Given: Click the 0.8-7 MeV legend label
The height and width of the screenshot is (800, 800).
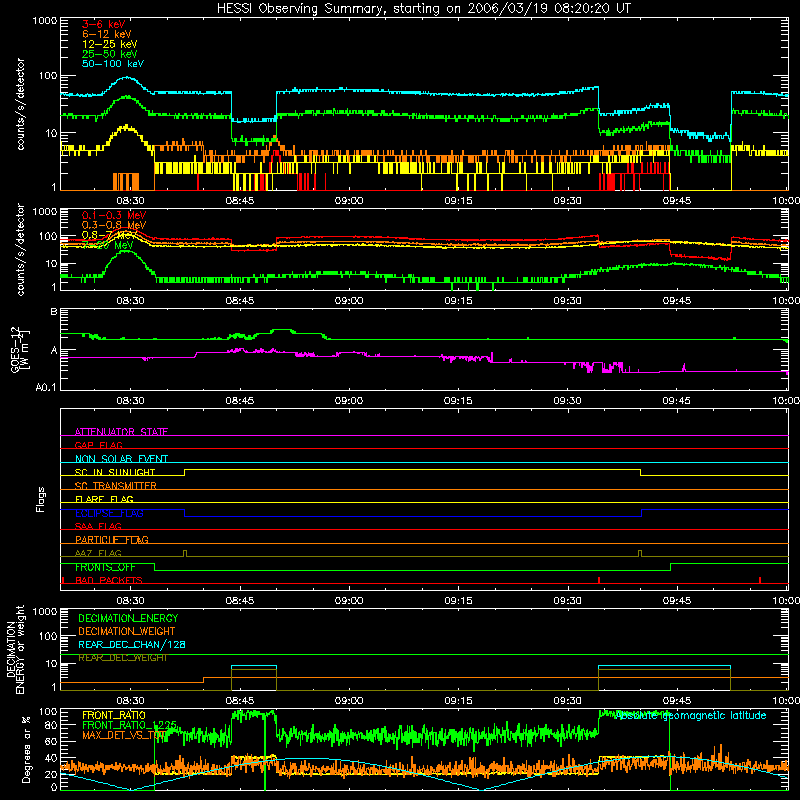Looking at the screenshot, I should [110, 235].
